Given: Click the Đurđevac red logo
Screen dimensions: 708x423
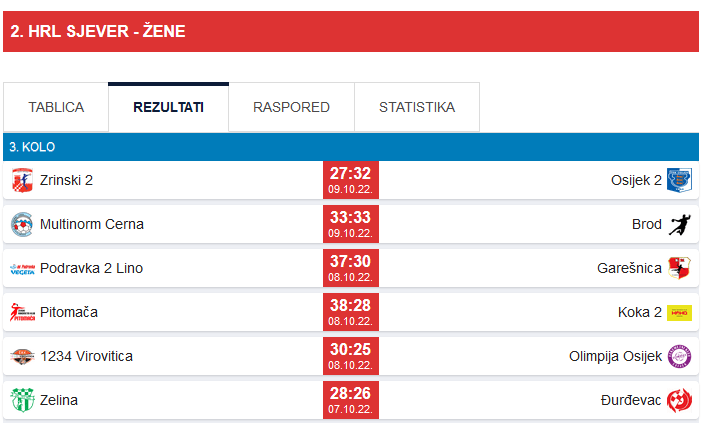Looking at the screenshot, I should (x=679, y=400).
